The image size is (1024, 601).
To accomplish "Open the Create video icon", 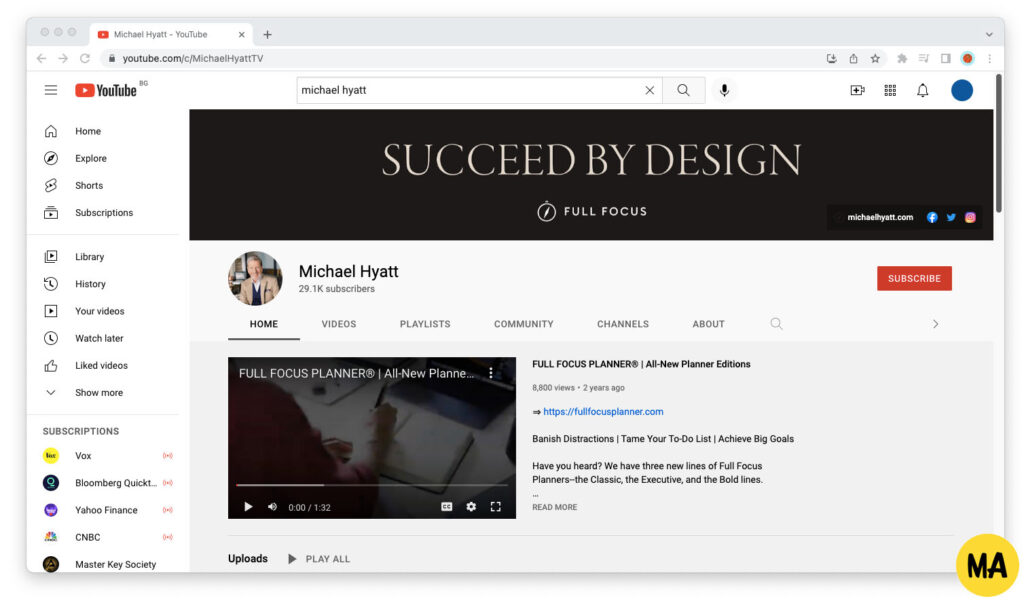I will 857,90.
